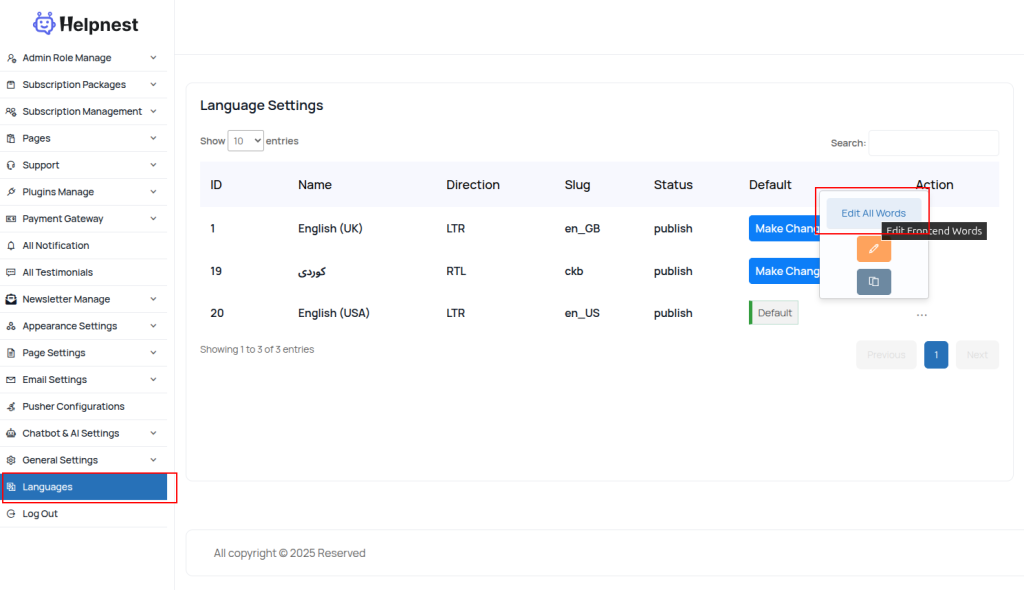Focus the language Search input field

[932, 143]
